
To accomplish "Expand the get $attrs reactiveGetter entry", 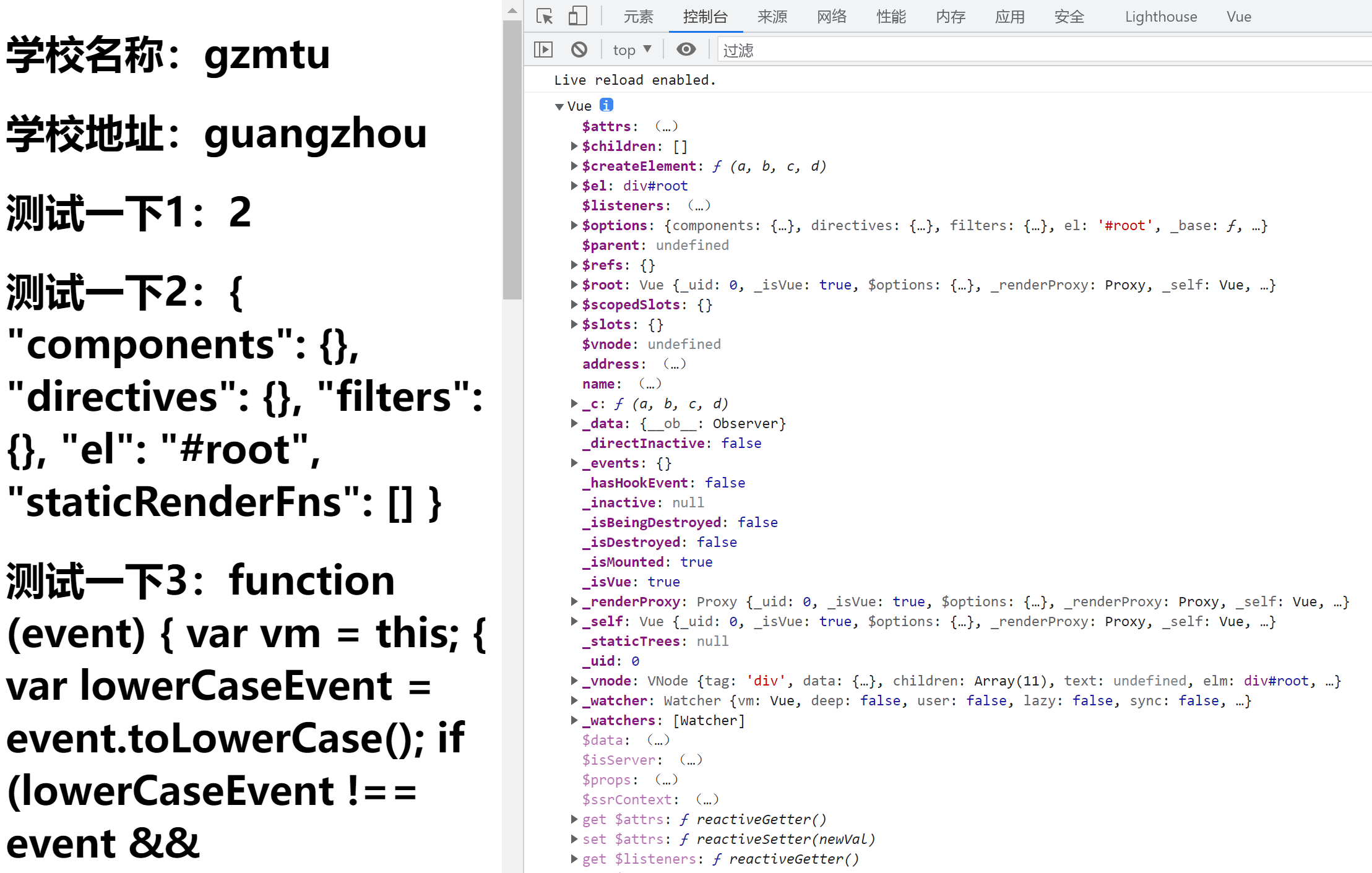I will [x=574, y=819].
